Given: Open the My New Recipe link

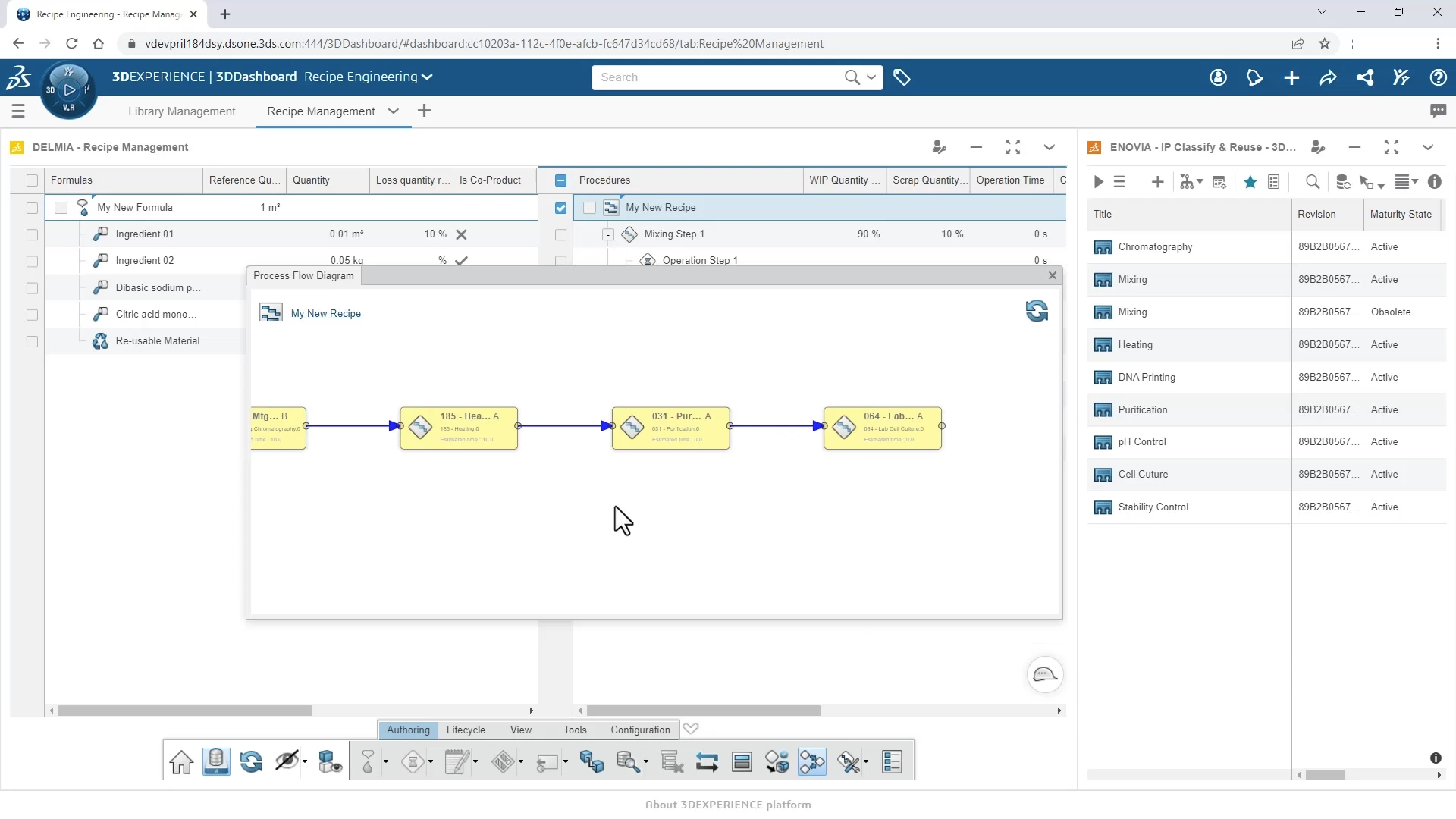Looking at the screenshot, I should [325, 314].
